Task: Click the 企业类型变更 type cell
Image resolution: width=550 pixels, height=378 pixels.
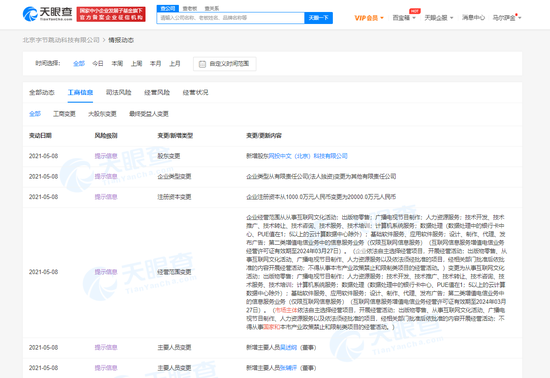Action: 174,176
